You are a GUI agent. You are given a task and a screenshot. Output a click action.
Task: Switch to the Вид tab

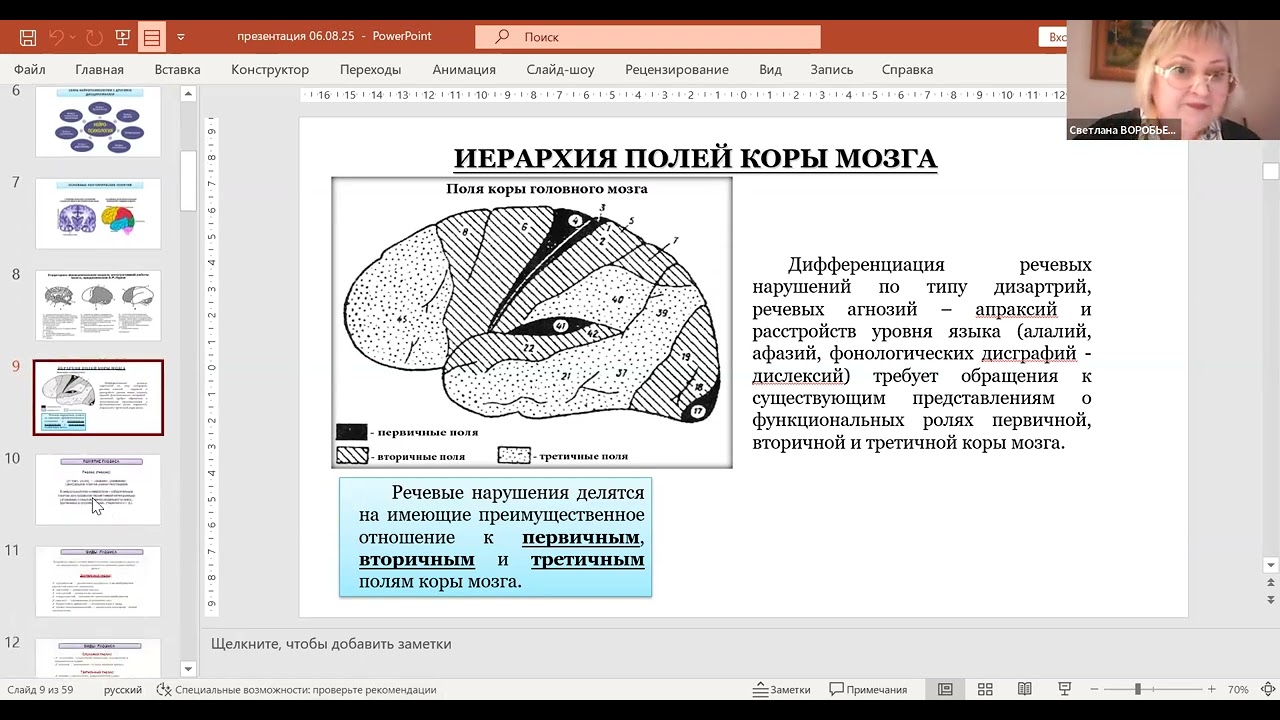coord(770,70)
